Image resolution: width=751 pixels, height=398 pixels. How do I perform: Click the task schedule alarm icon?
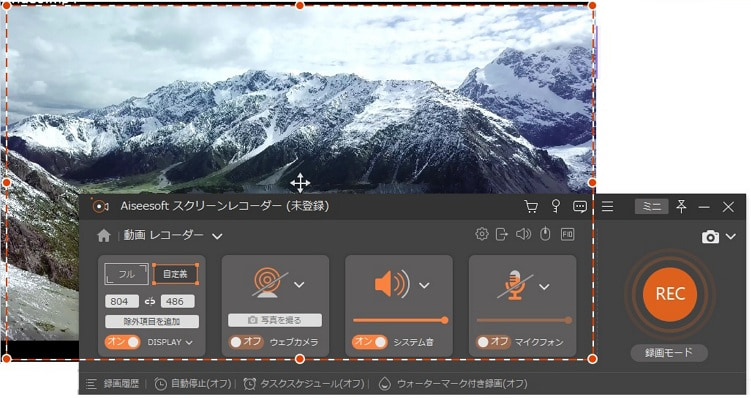tap(250, 384)
